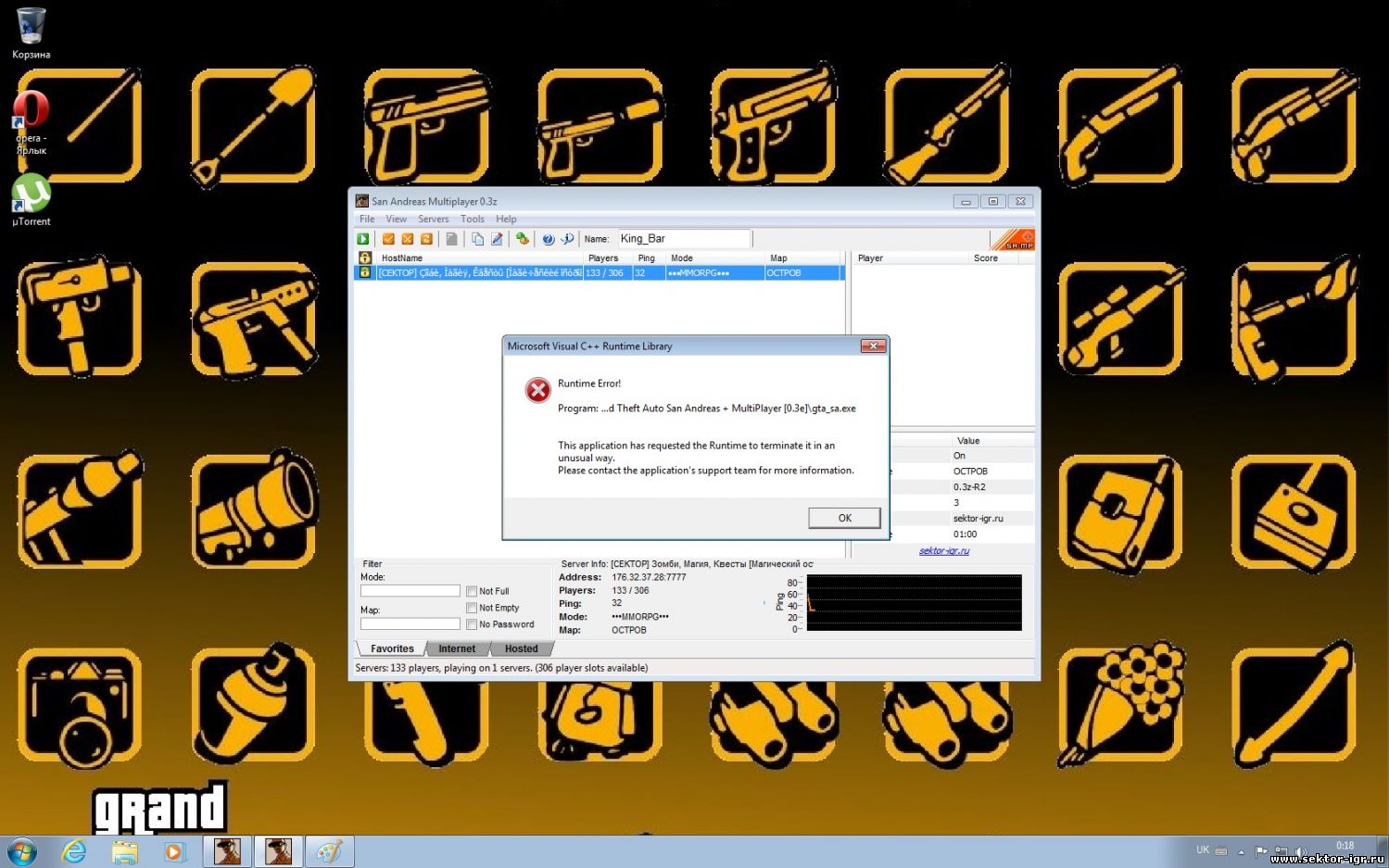Image resolution: width=1389 pixels, height=868 pixels.
Task: Click the server address 176.32.37.28:7777
Action: [x=649, y=576]
